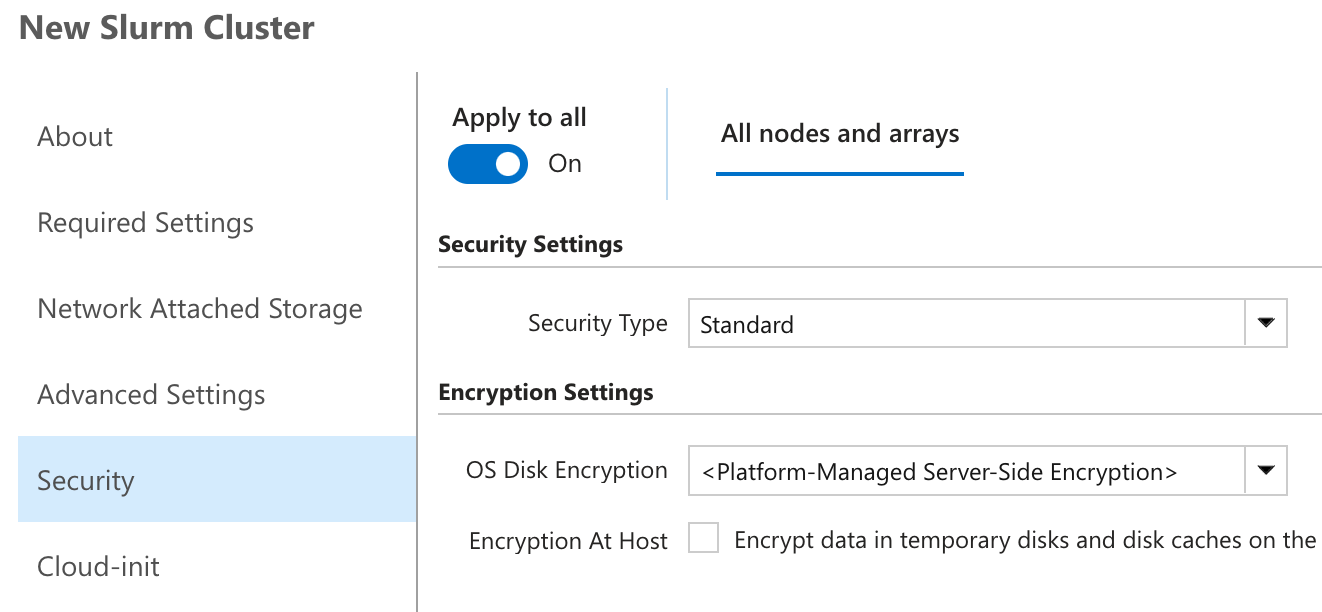Open the Required Settings section

pyautogui.click(x=145, y=222)
